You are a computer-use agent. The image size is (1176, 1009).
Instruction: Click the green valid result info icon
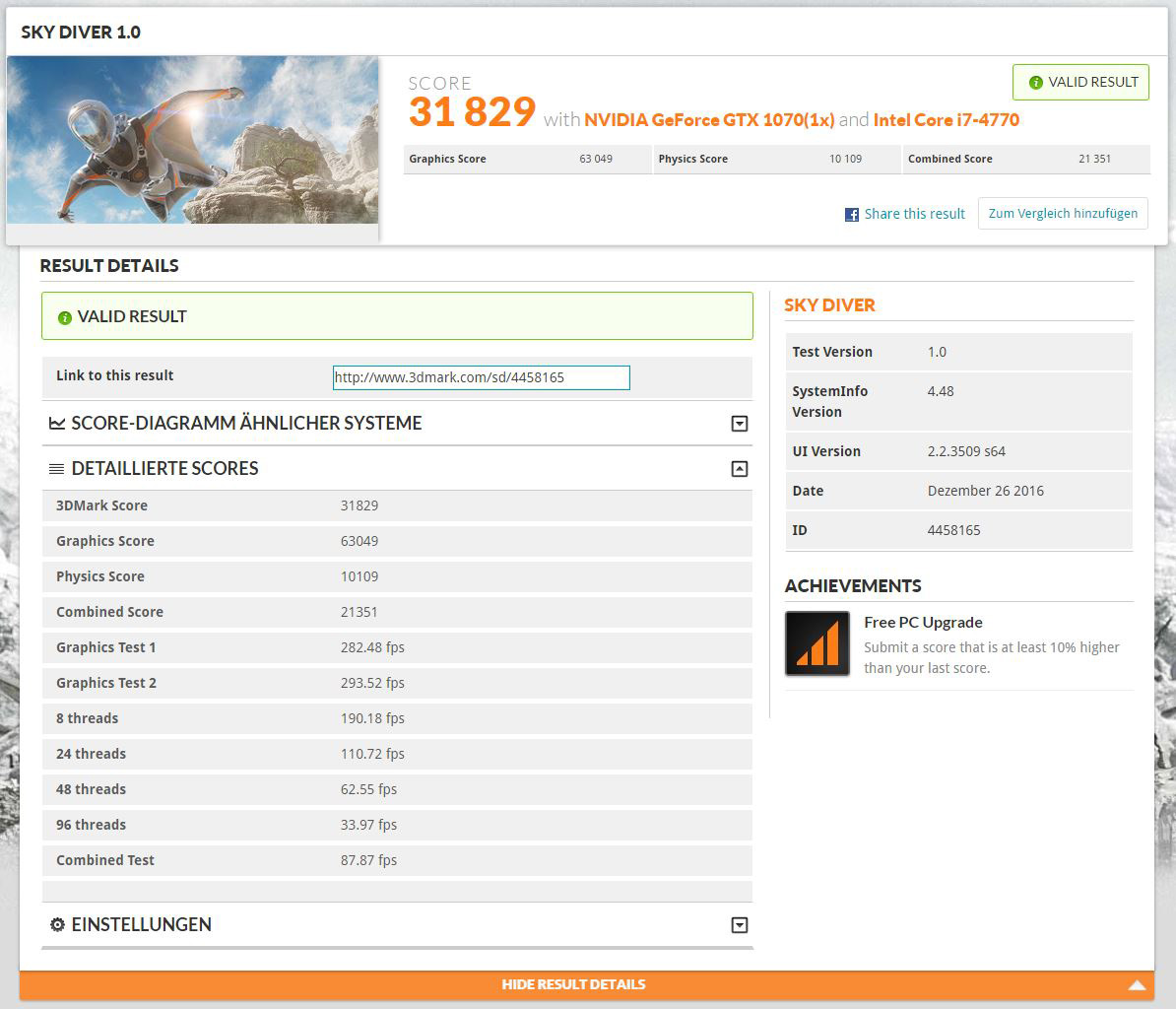point(1035,83)
